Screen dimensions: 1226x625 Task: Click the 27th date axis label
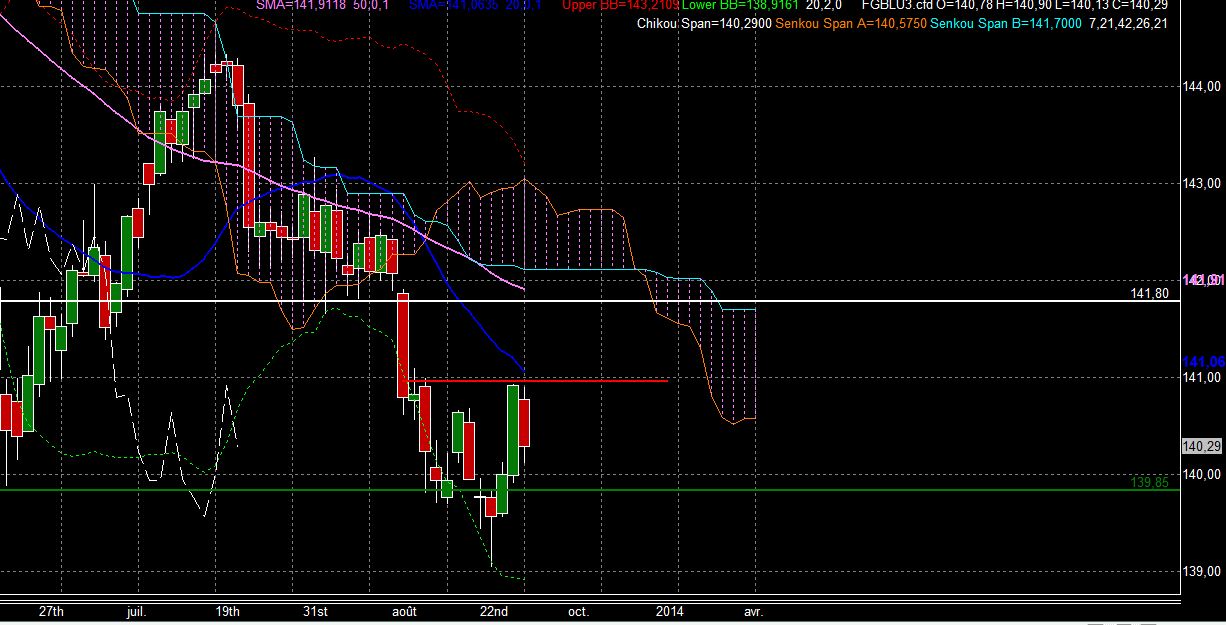pos(51,610)
